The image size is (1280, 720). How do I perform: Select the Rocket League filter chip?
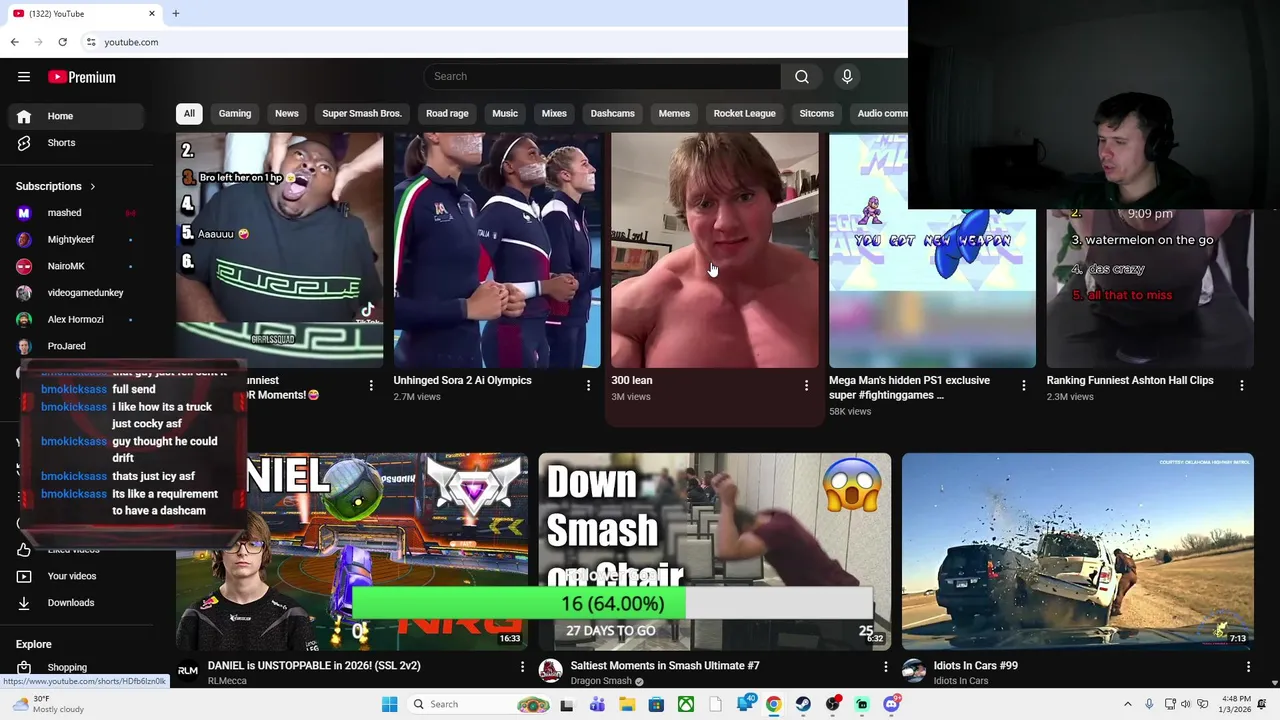click(x=745, y=114)
